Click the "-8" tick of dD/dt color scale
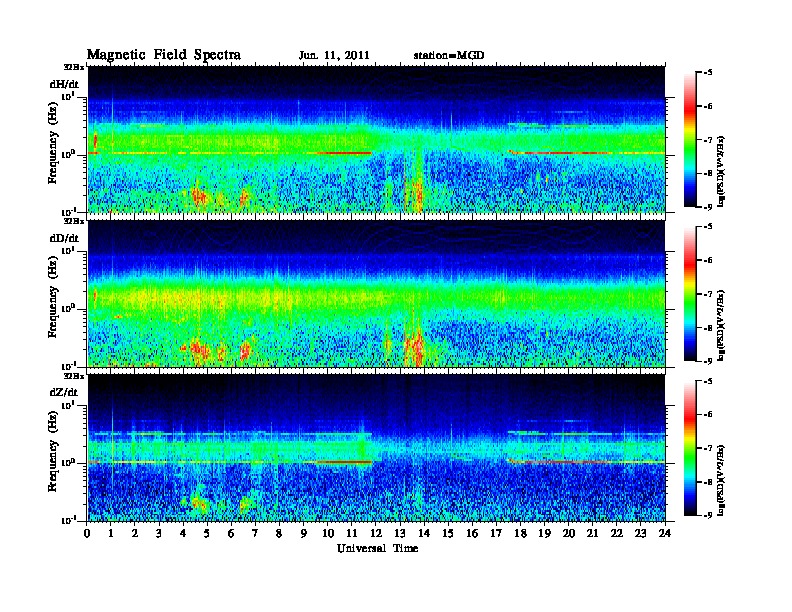Screen dimensions: 792x612 708,328
